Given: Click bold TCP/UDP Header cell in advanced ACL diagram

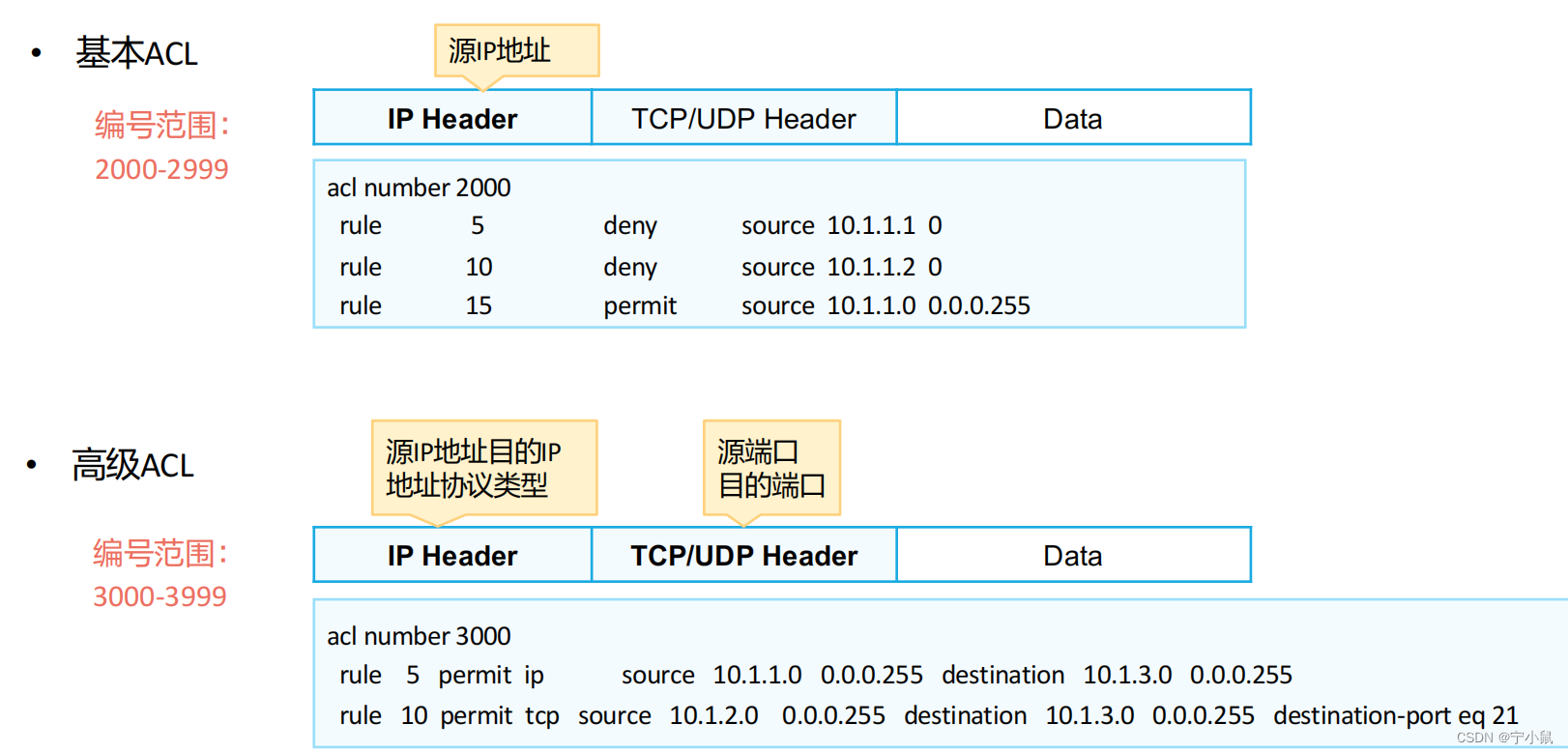Looking at the screenshot, I should click(x=743, y=555).
